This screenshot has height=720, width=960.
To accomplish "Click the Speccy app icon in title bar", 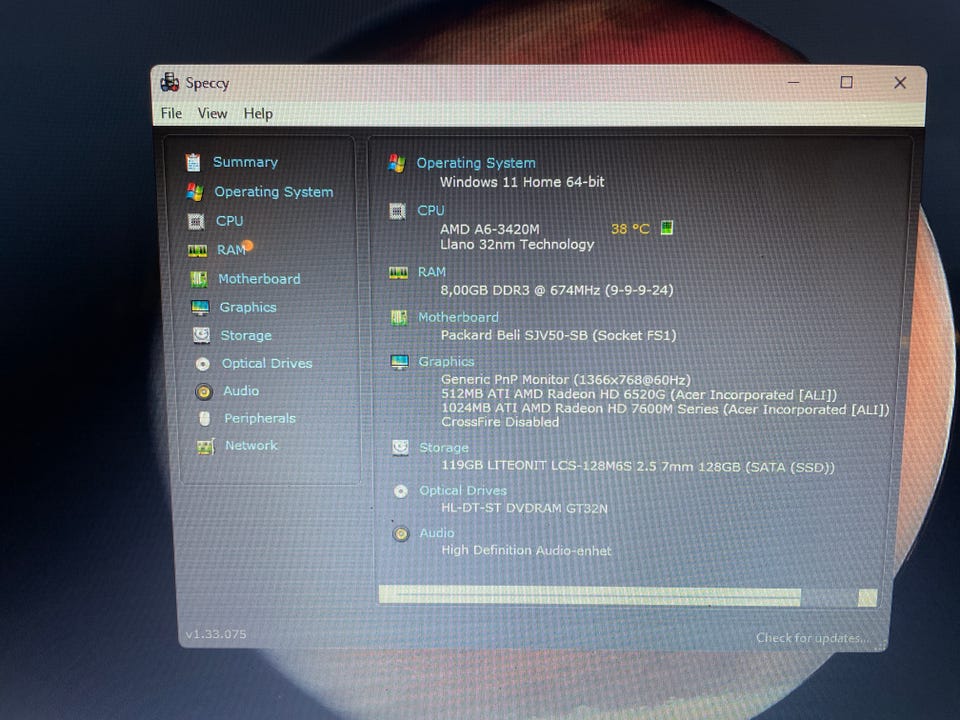I will 170,82.
